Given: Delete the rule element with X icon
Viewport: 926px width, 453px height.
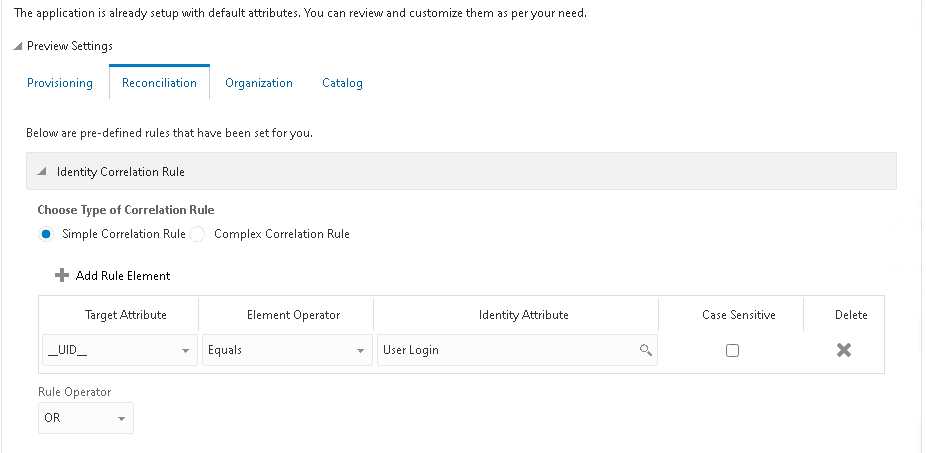Looking at the screenshot, I should pyautogui.click(x=844, y=350).
